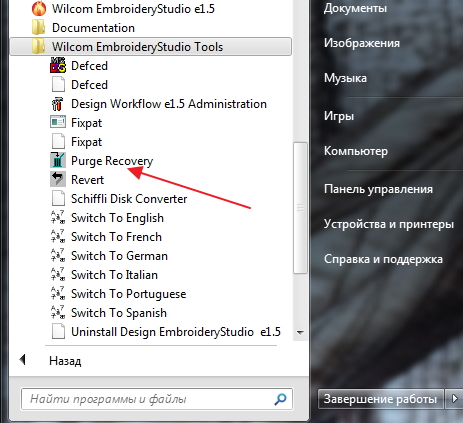Open Игры link
463x423 pixels.
(339, 116)
